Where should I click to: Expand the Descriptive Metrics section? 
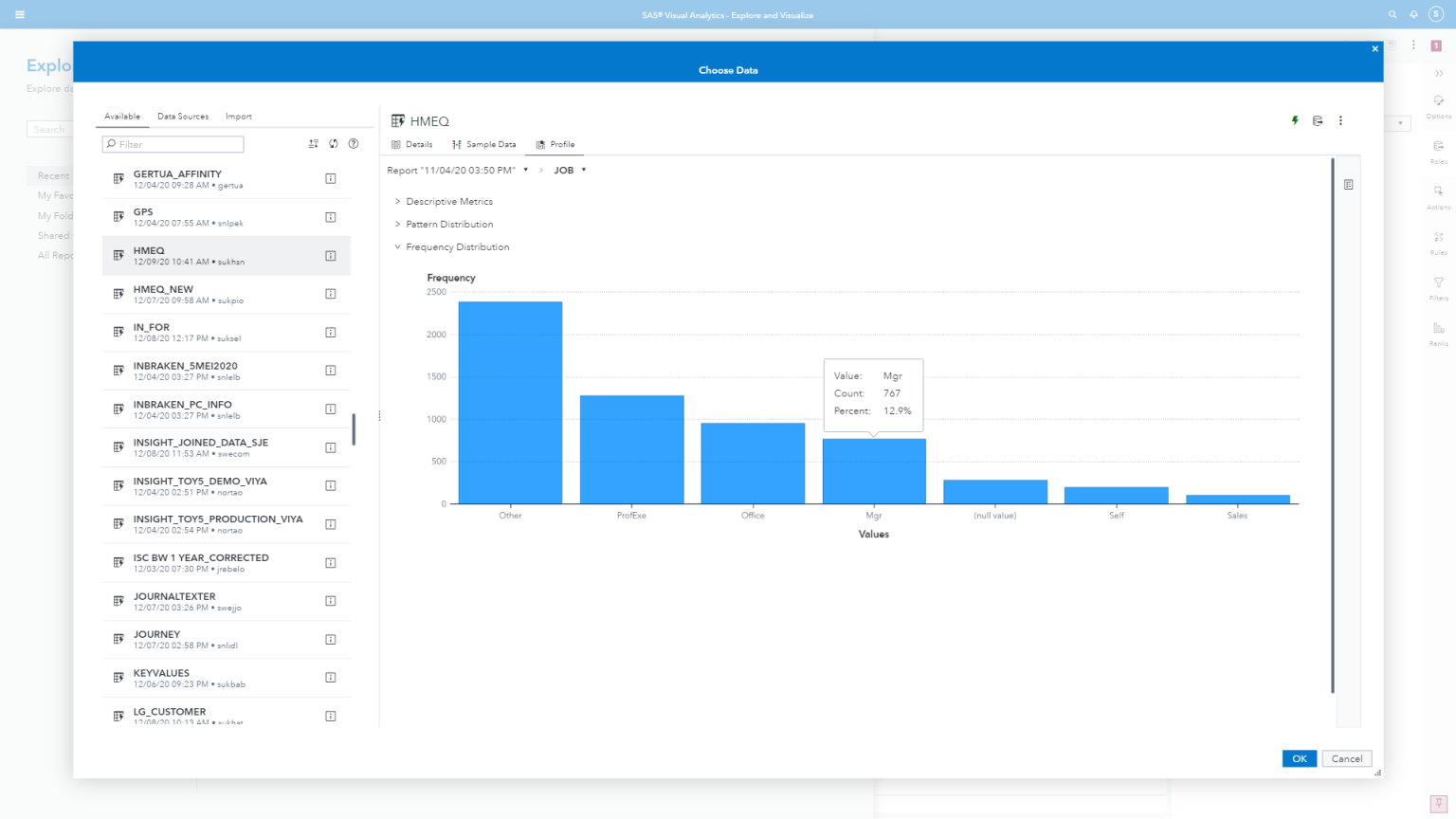[448, 202]
